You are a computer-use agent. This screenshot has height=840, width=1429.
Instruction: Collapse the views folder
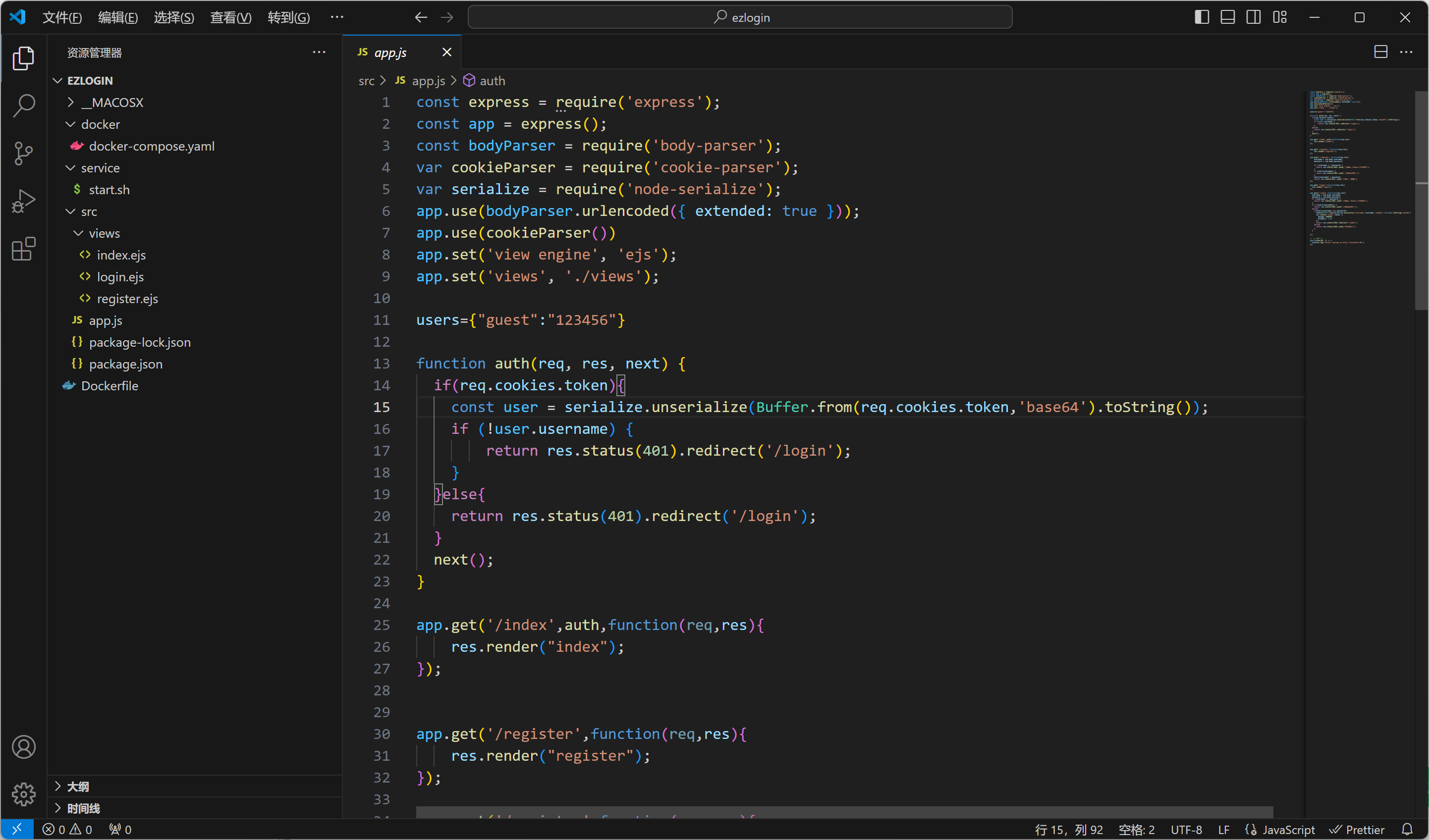click(104, 233)
